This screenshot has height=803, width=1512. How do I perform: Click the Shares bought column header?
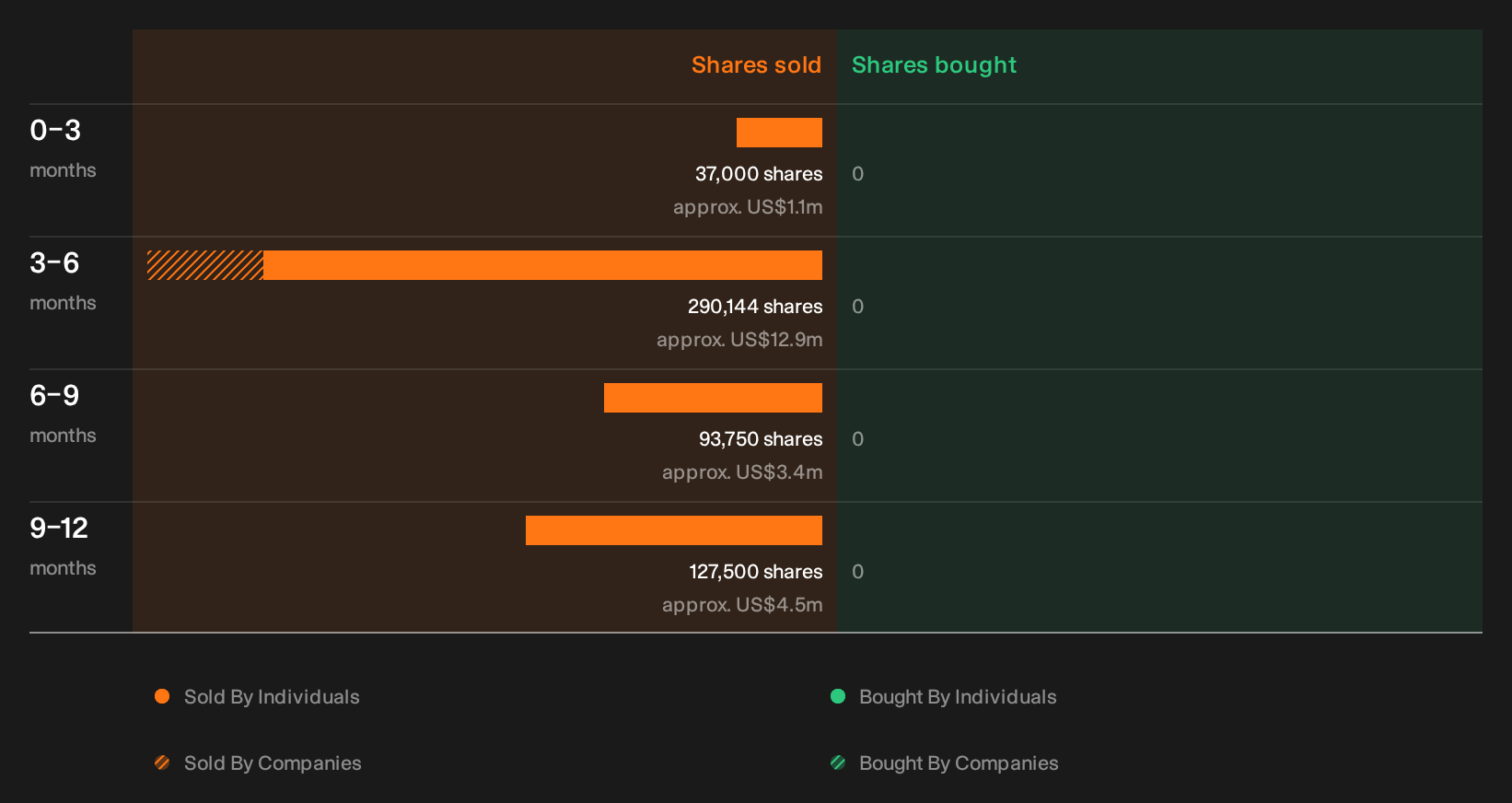(x=934, y=65)
